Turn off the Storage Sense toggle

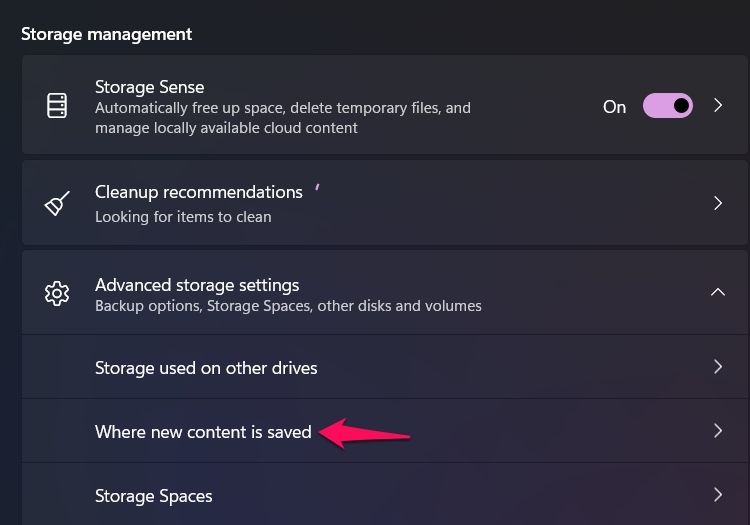pyautogui.click(x=668, y=105)
